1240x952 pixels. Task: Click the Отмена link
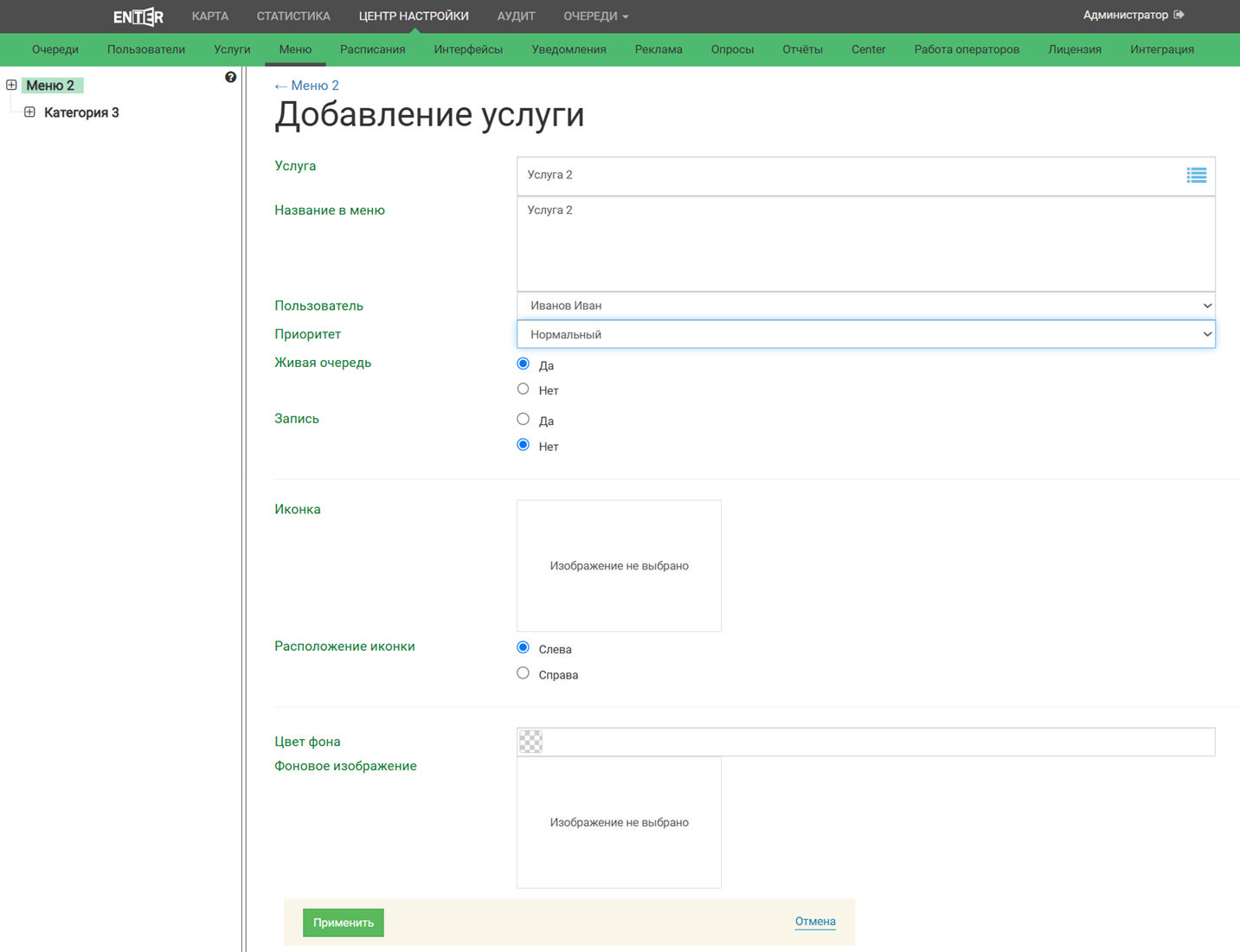tap(814, 922)
